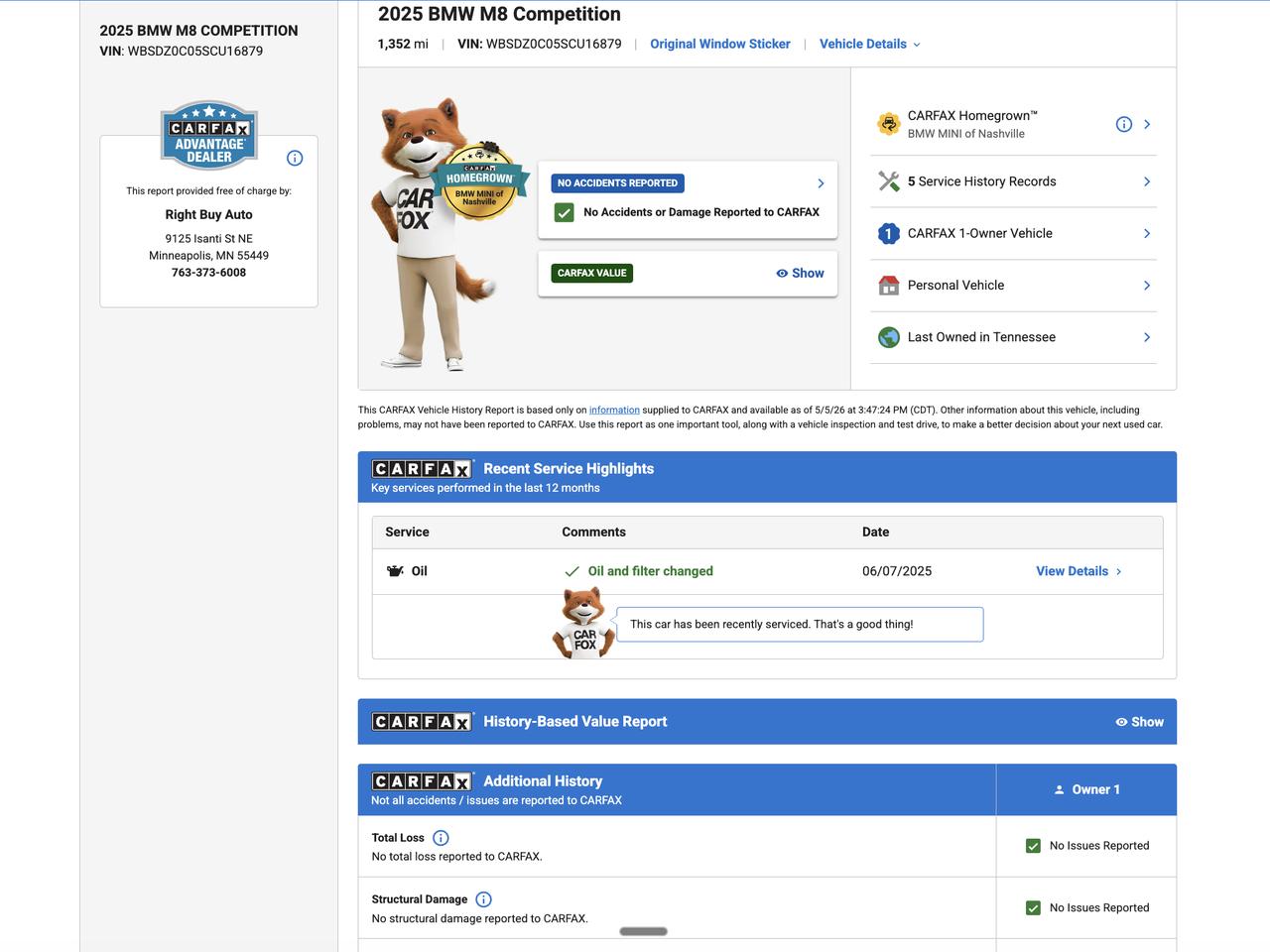Open the CARFAX Homegrown info icon
1270x952 pixels.
[x=1123, y=124]
